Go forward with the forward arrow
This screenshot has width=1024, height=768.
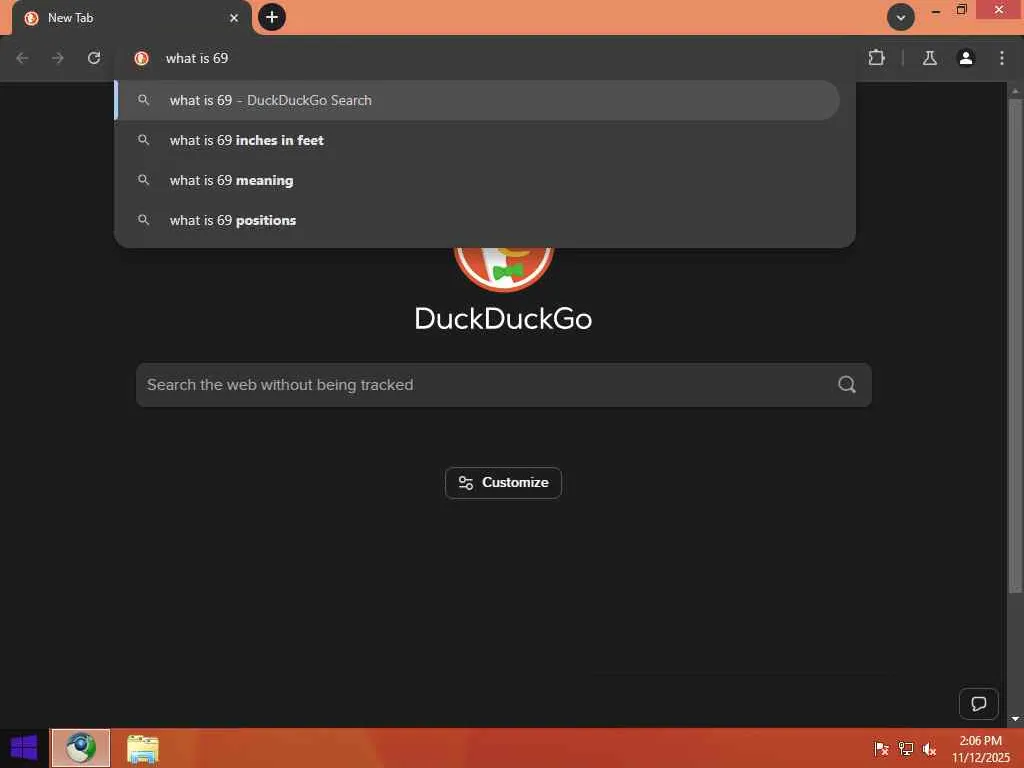pos(58,58)
